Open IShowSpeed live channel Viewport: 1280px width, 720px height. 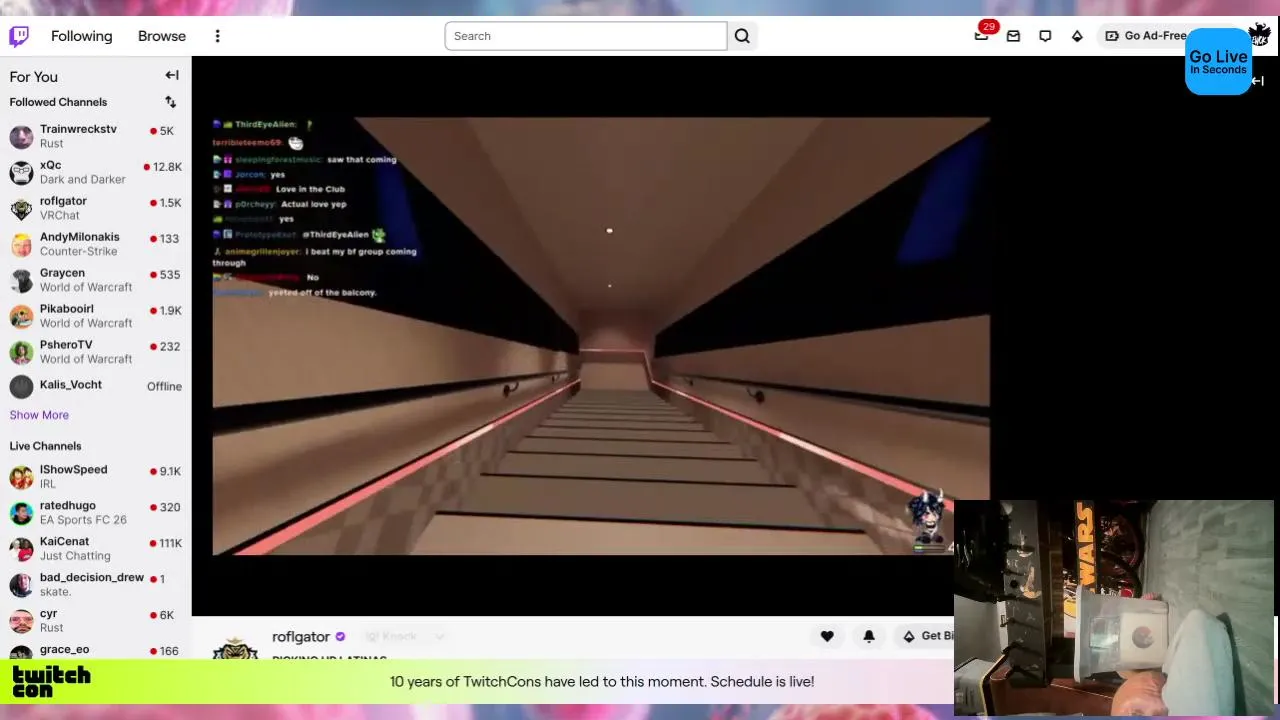coord(96,477)
